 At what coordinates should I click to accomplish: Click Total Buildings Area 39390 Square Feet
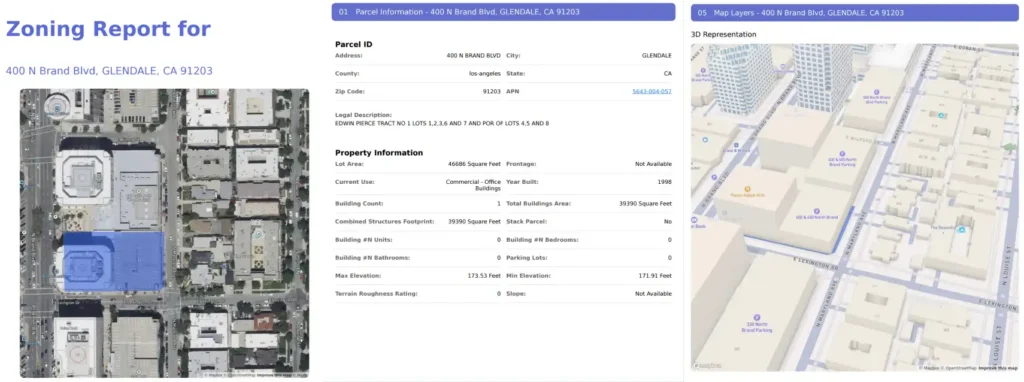click(645, 204)
